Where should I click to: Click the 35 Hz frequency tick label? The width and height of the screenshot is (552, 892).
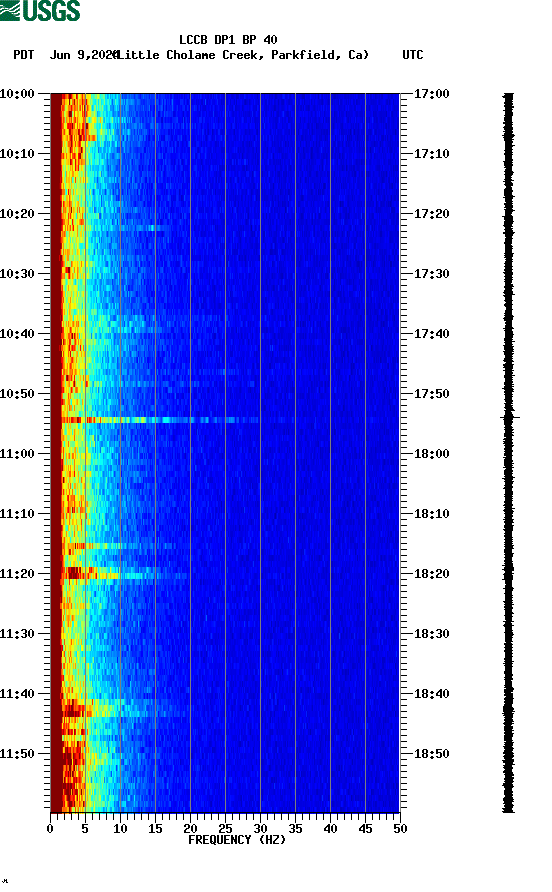point(295,829)
